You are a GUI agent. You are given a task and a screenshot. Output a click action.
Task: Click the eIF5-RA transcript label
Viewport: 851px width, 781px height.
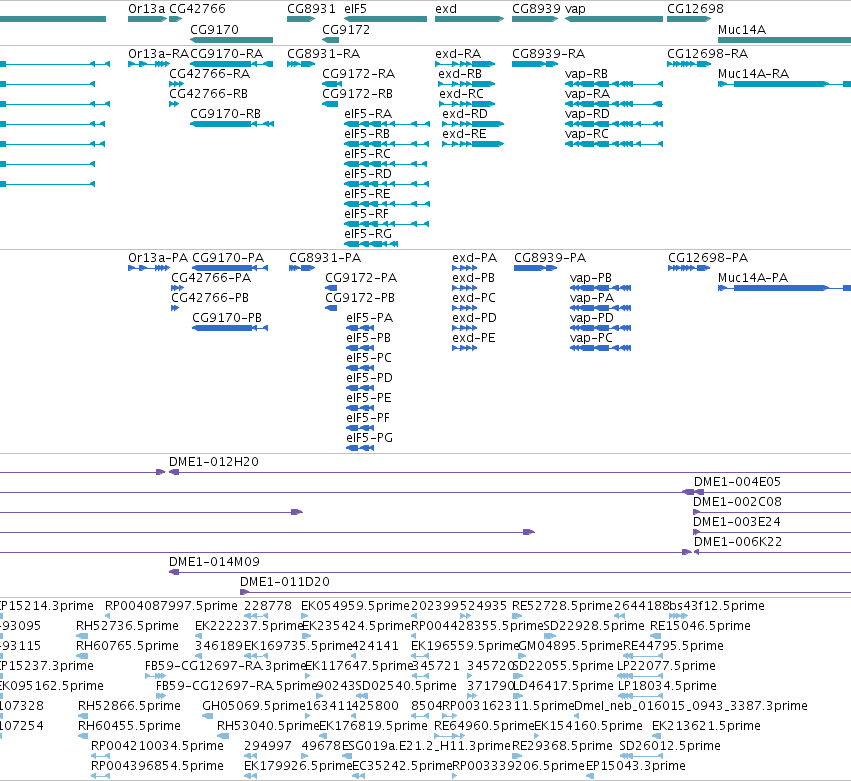(x=368, y=113)
